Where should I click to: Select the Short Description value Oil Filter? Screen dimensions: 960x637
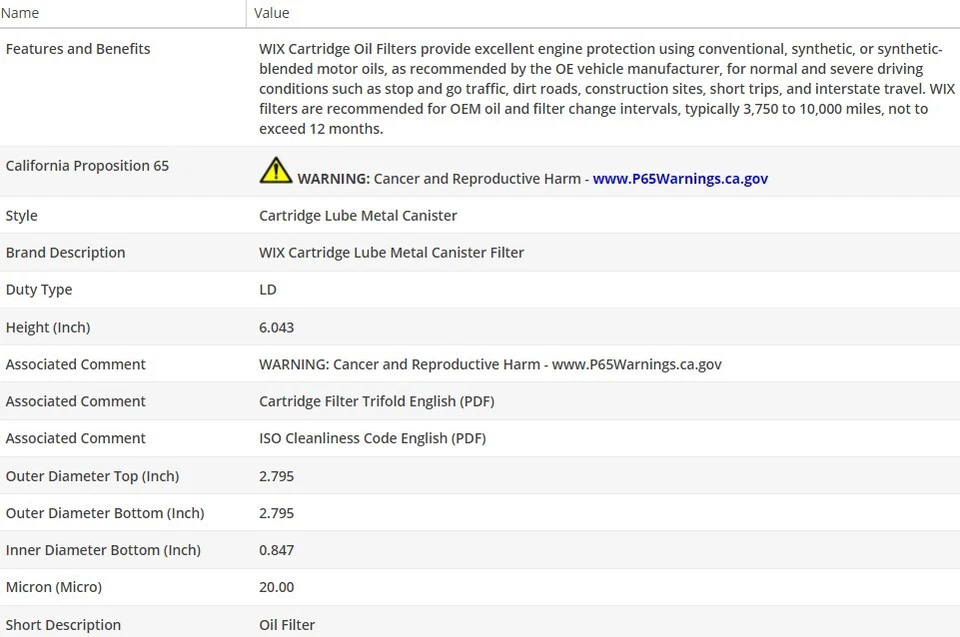point(287,625)
